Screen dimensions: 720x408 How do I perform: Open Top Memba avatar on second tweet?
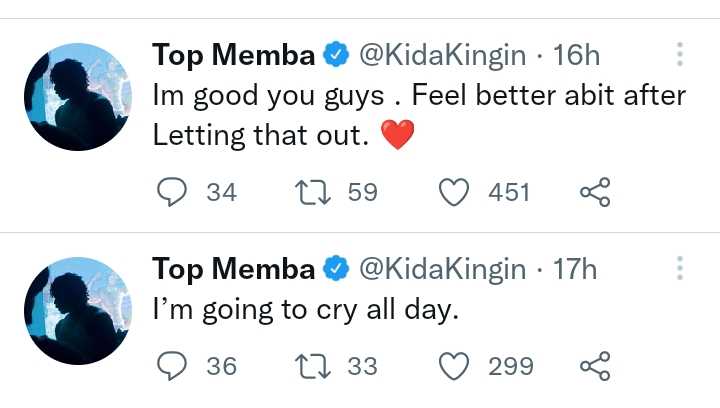pyautogui.click(x=77, y=310)
